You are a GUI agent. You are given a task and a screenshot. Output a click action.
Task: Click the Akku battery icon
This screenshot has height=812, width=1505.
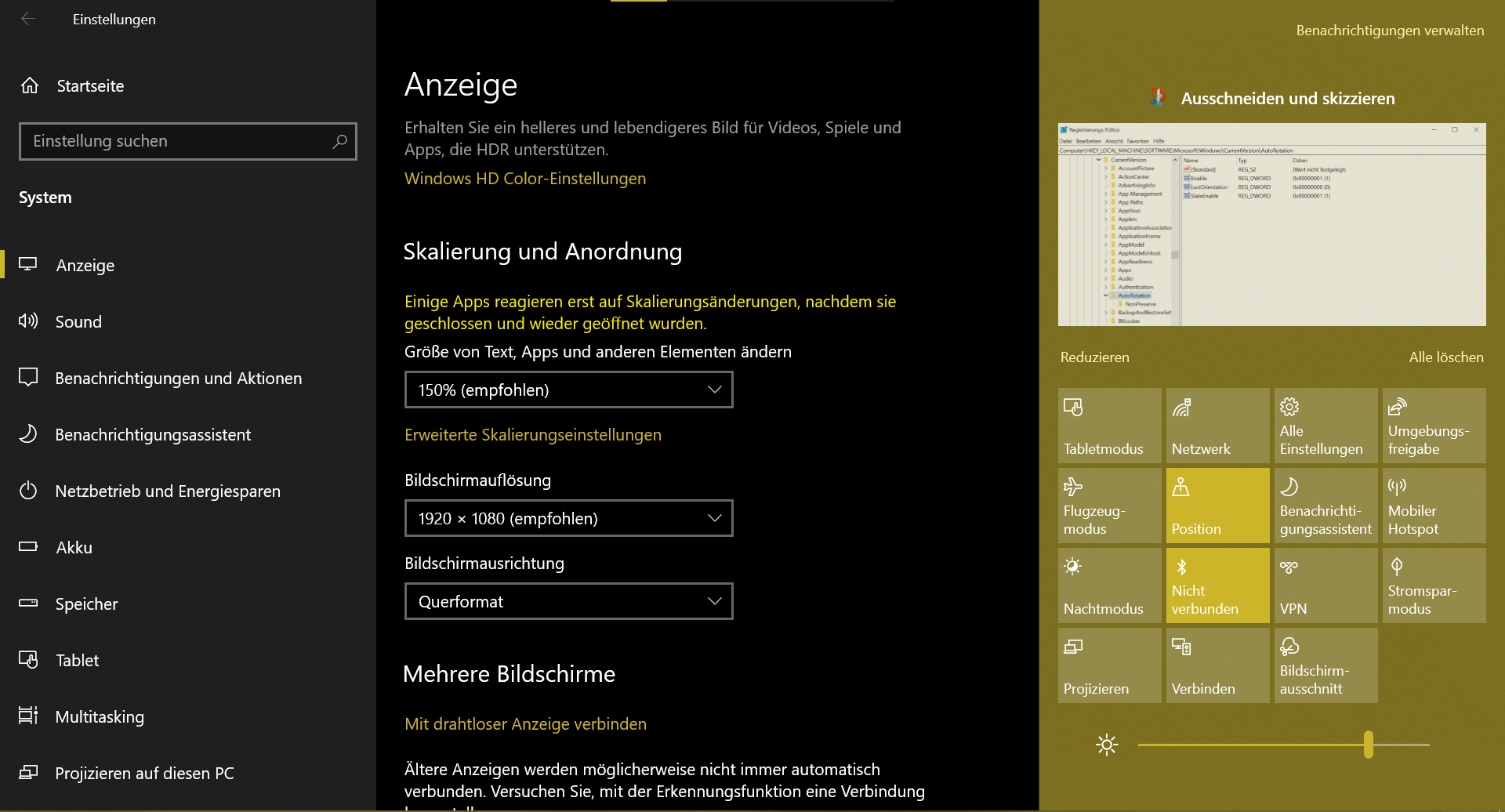(28, 547)
